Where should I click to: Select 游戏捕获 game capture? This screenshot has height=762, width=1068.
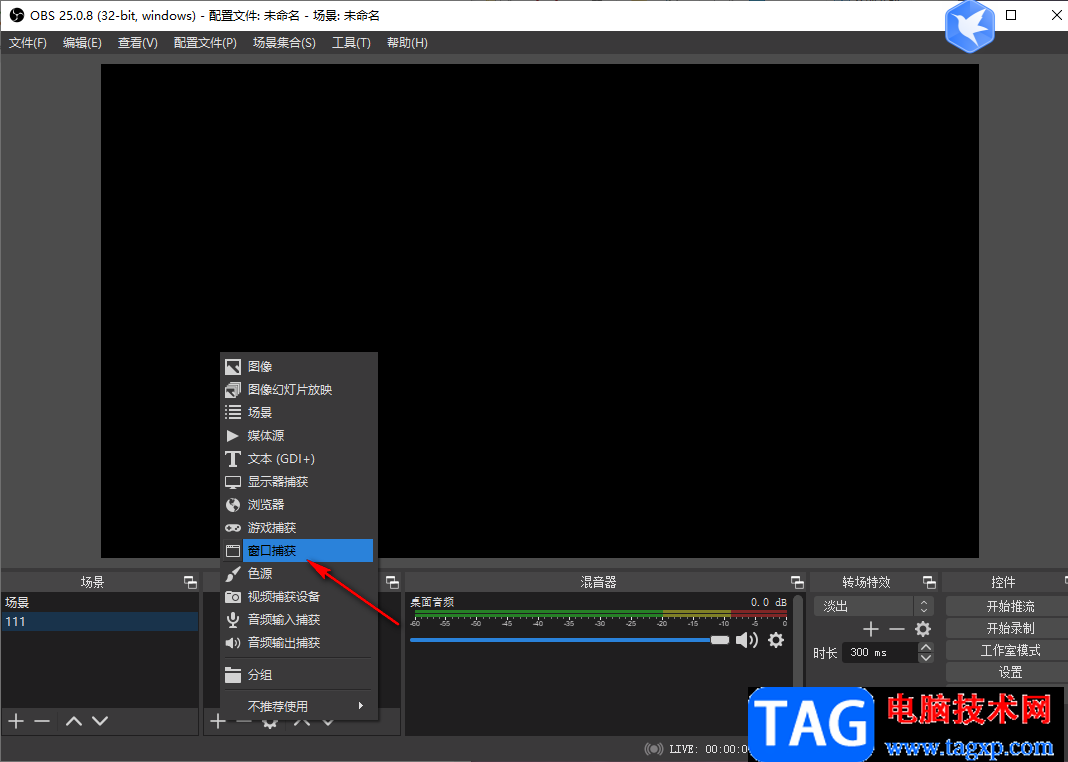click(x=298, y=528)
